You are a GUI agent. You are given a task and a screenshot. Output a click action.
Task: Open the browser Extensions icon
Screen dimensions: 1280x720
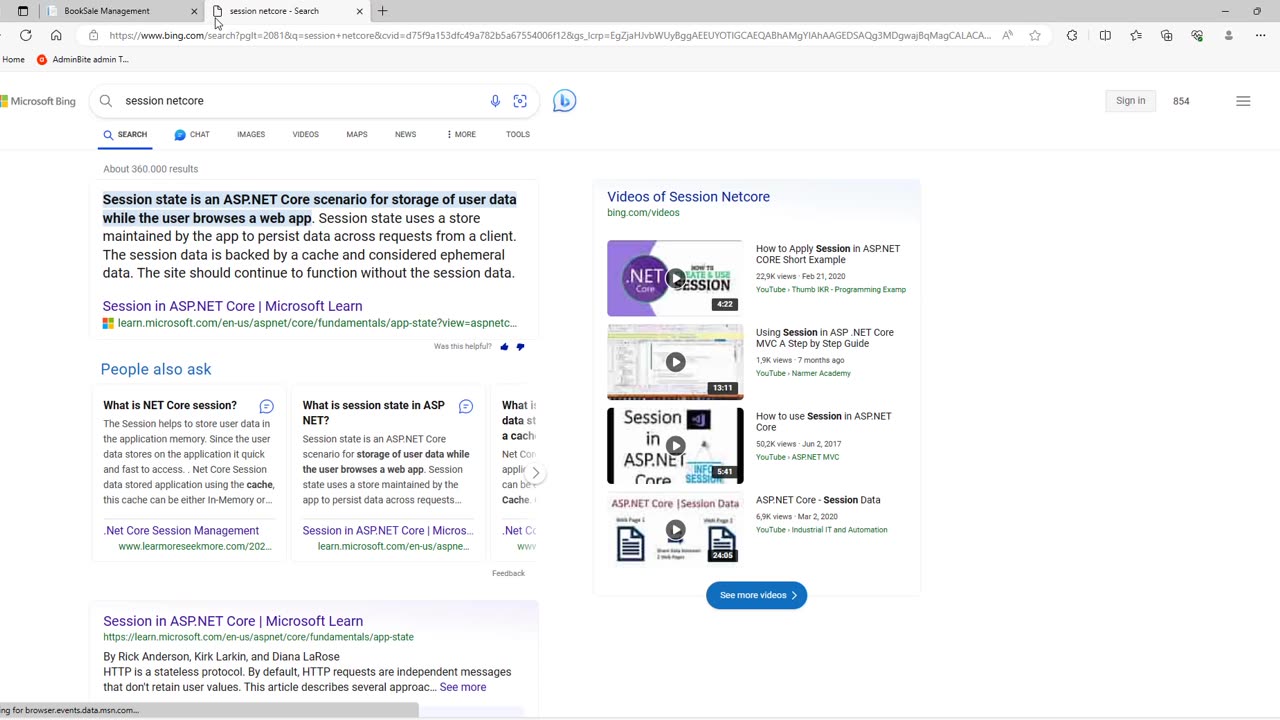tap(1072, 35)
